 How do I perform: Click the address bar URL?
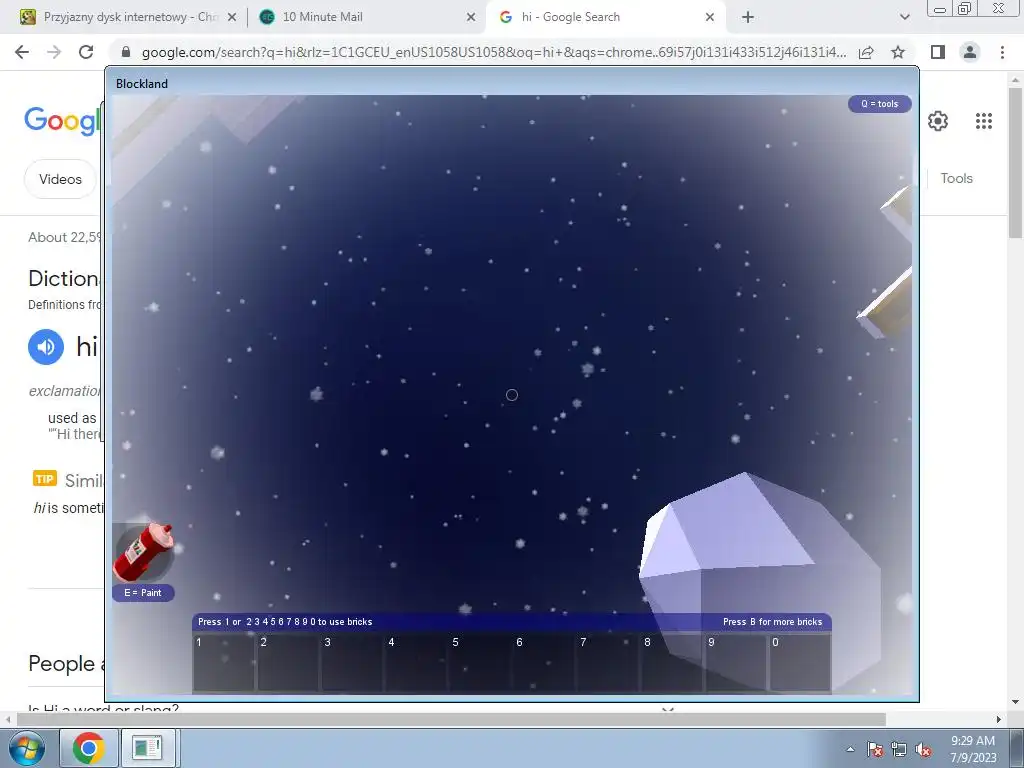pyautogui.click(x=494, y=52)
